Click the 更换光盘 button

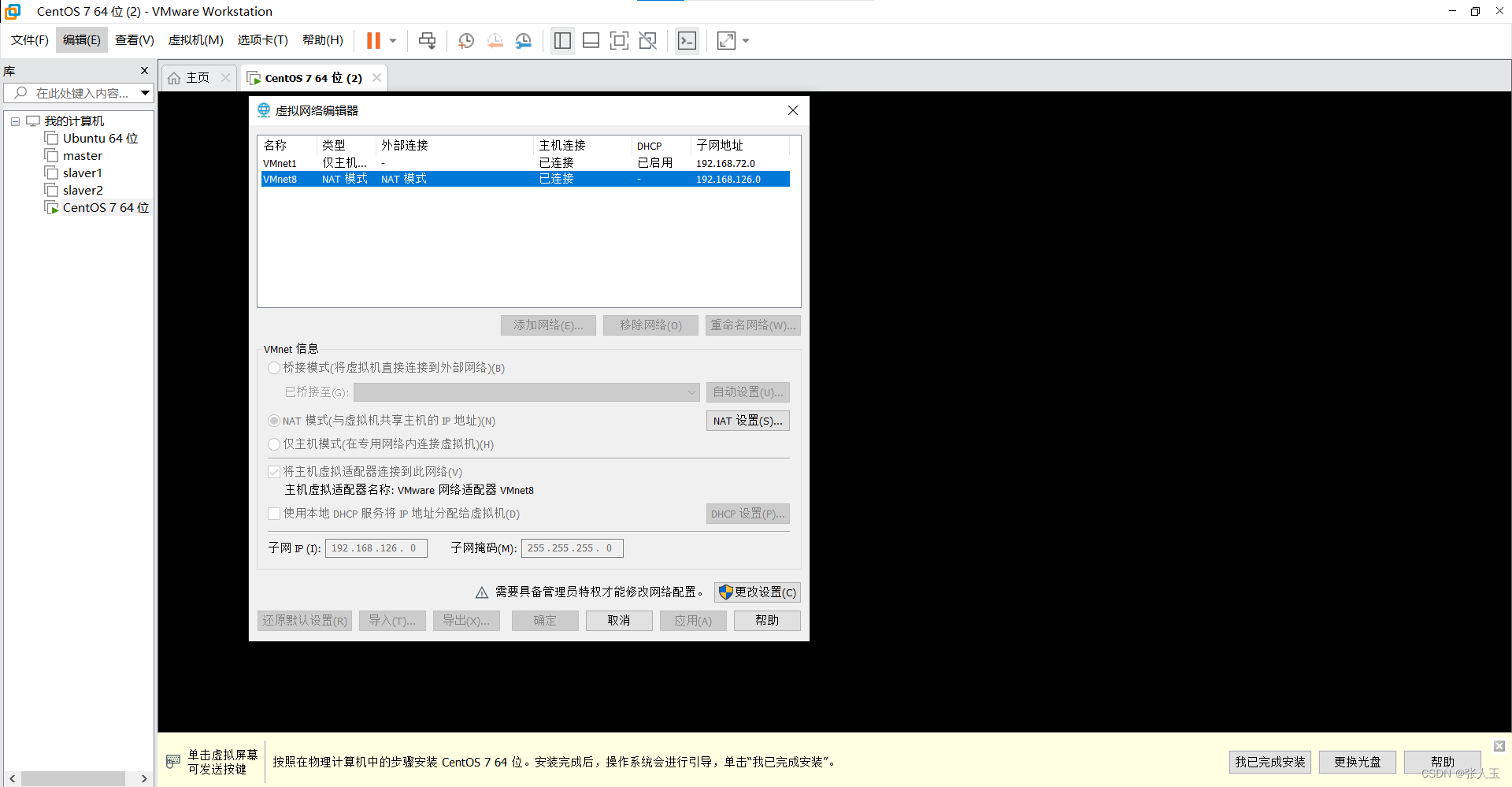click(1358, 762)
